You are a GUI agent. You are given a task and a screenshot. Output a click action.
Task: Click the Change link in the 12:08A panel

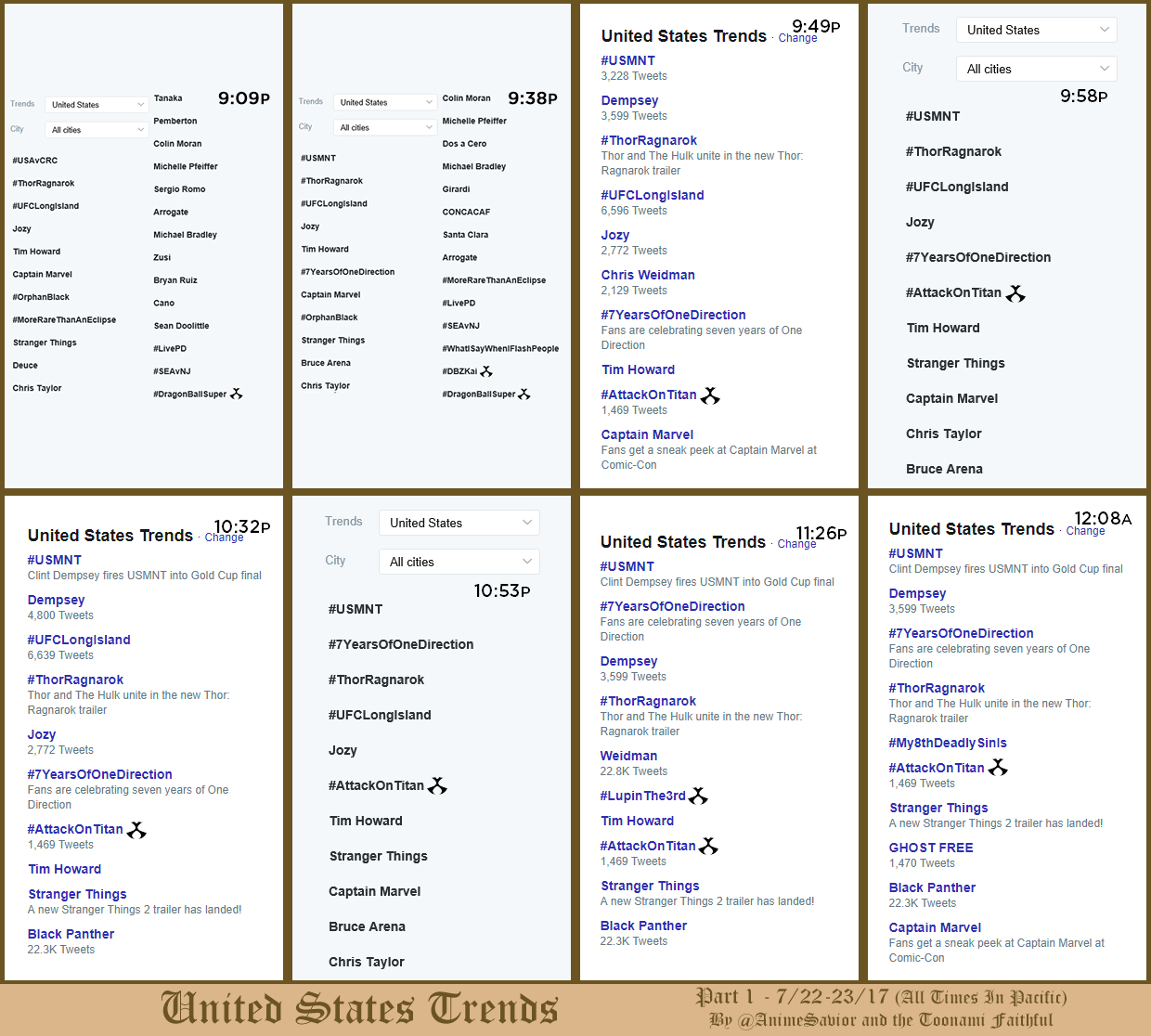coord(1085,531)
